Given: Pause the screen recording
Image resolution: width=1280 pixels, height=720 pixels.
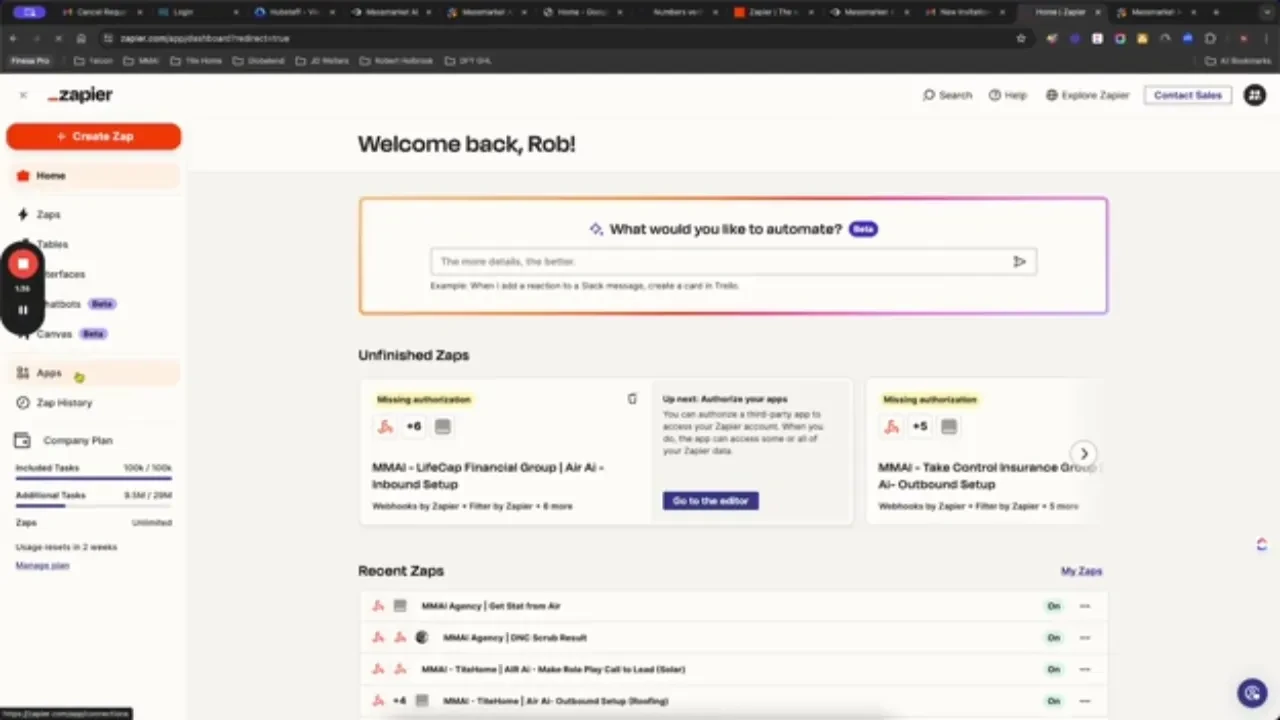Looking at the screenshot, I should point(23,310).
